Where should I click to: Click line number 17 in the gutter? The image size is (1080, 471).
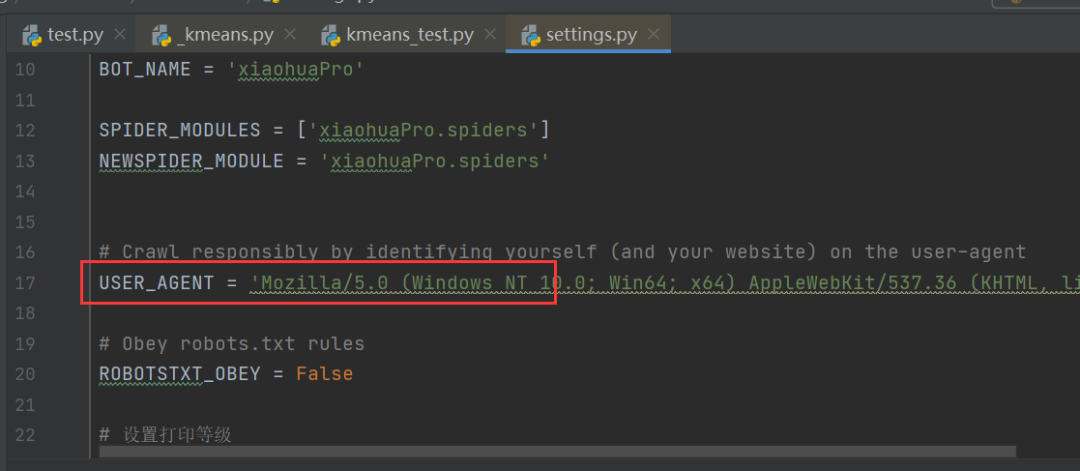pos(25,282)
